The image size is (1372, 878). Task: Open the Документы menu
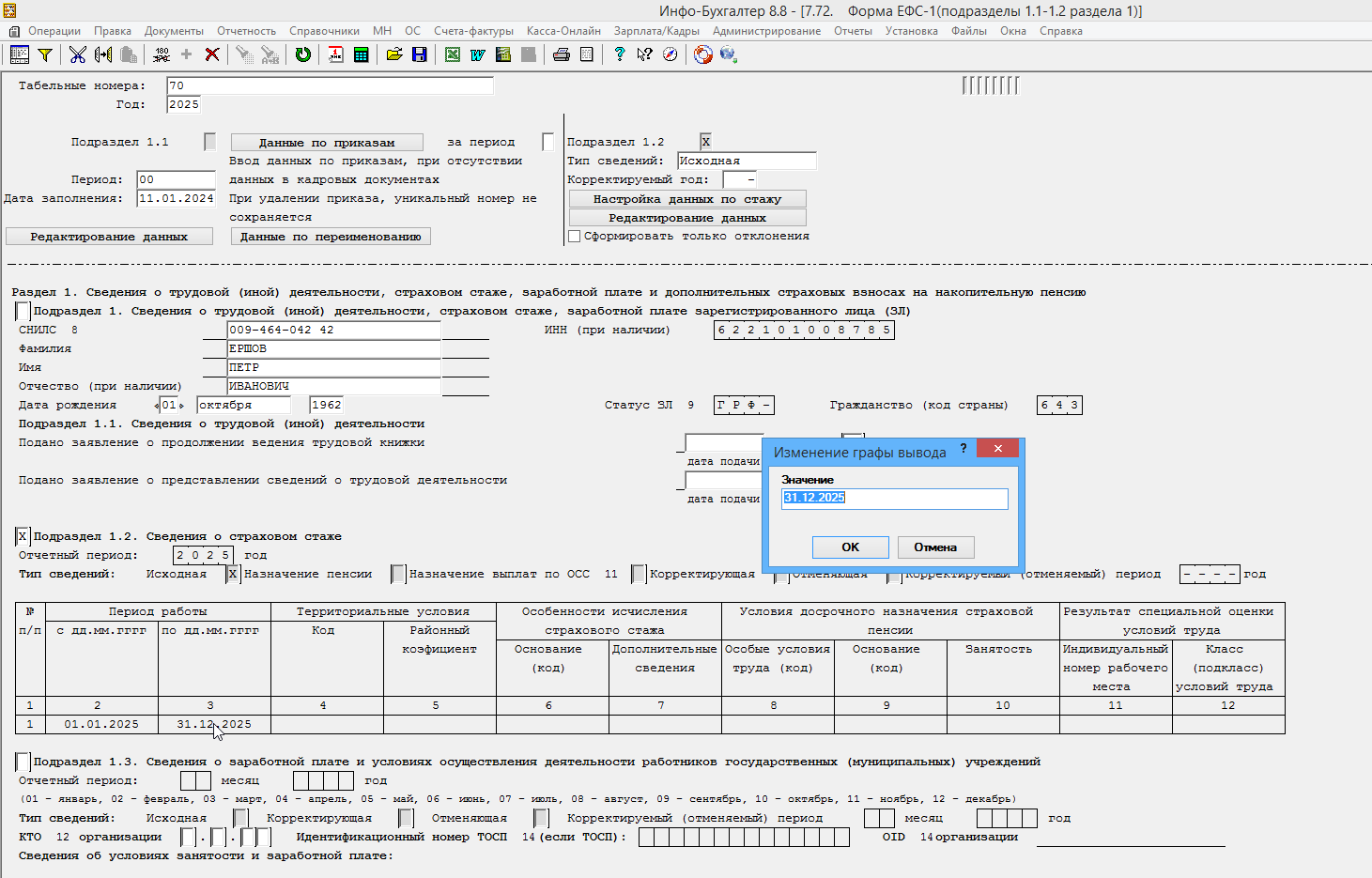coord(174,31)
